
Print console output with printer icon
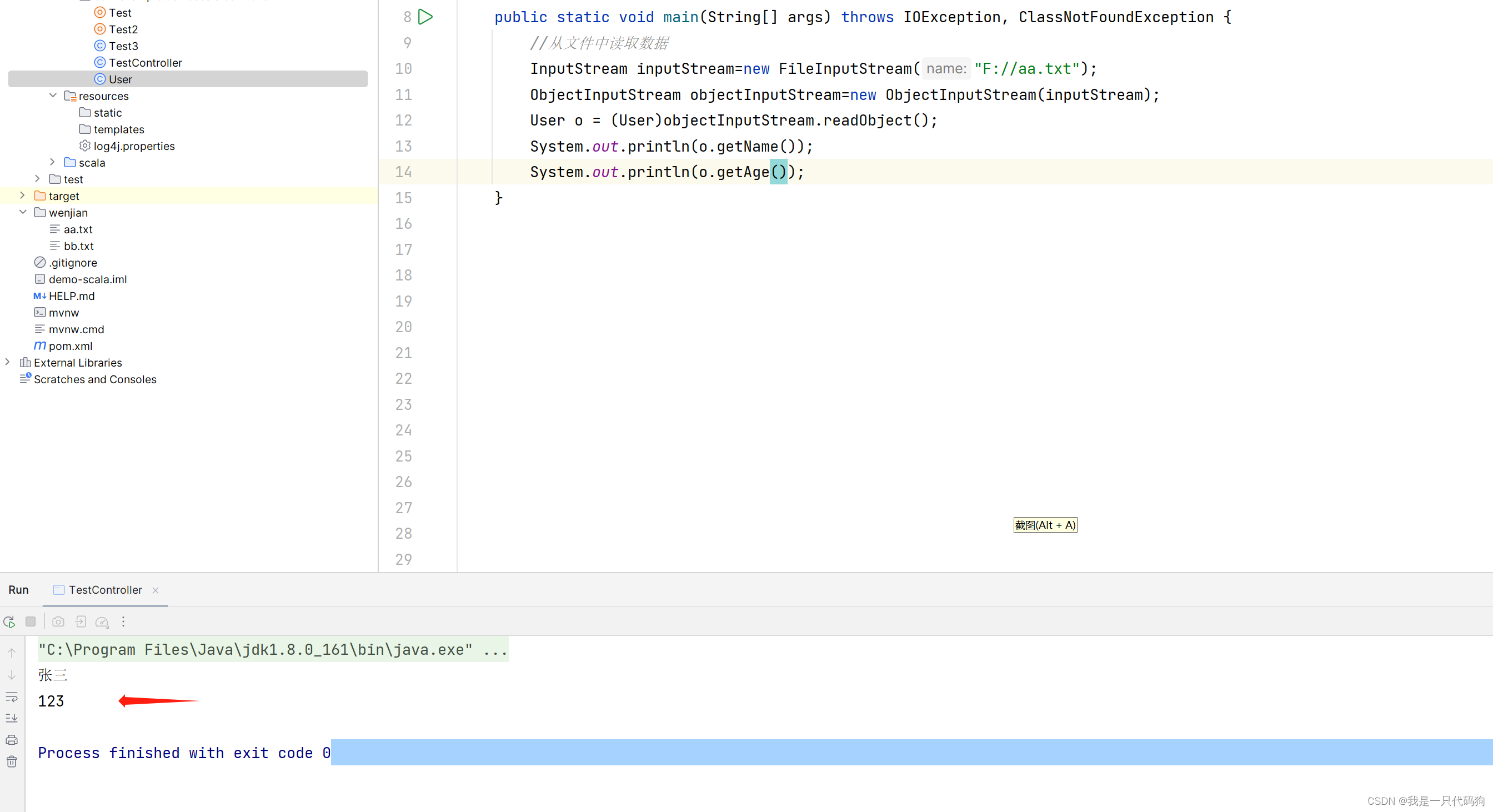click(x=12, y=740)
